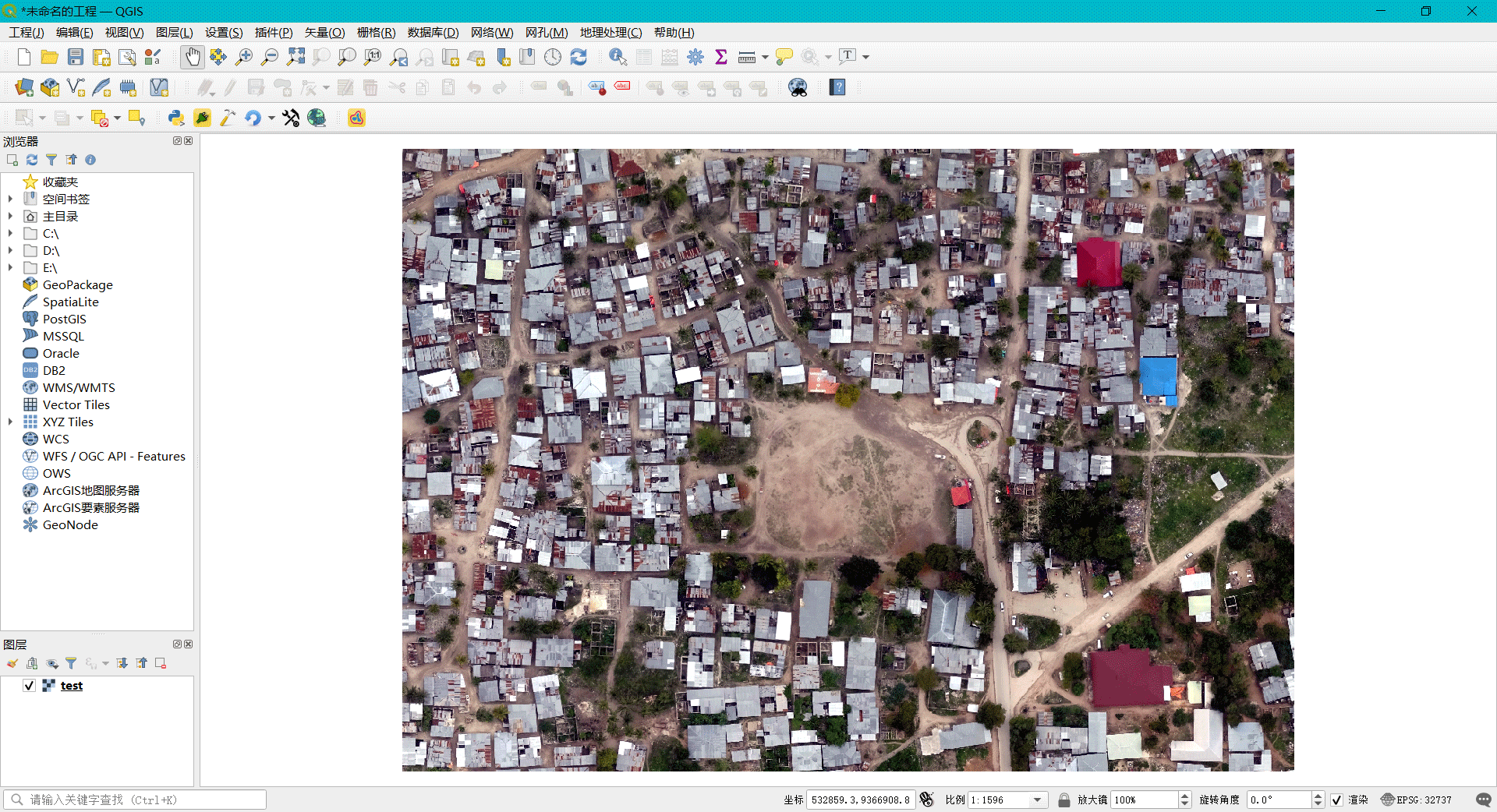1497x812 pixels.
Task: Click the New Shapefile Layer icon
Action: point(76,87)
